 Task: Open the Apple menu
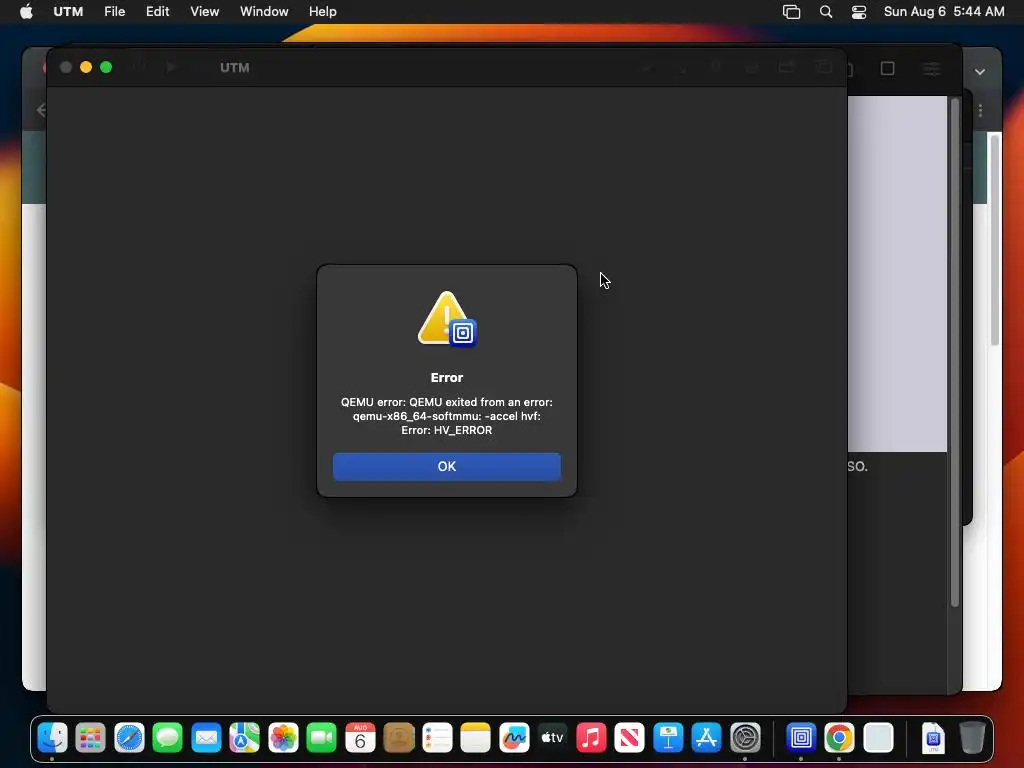[26, 12]
